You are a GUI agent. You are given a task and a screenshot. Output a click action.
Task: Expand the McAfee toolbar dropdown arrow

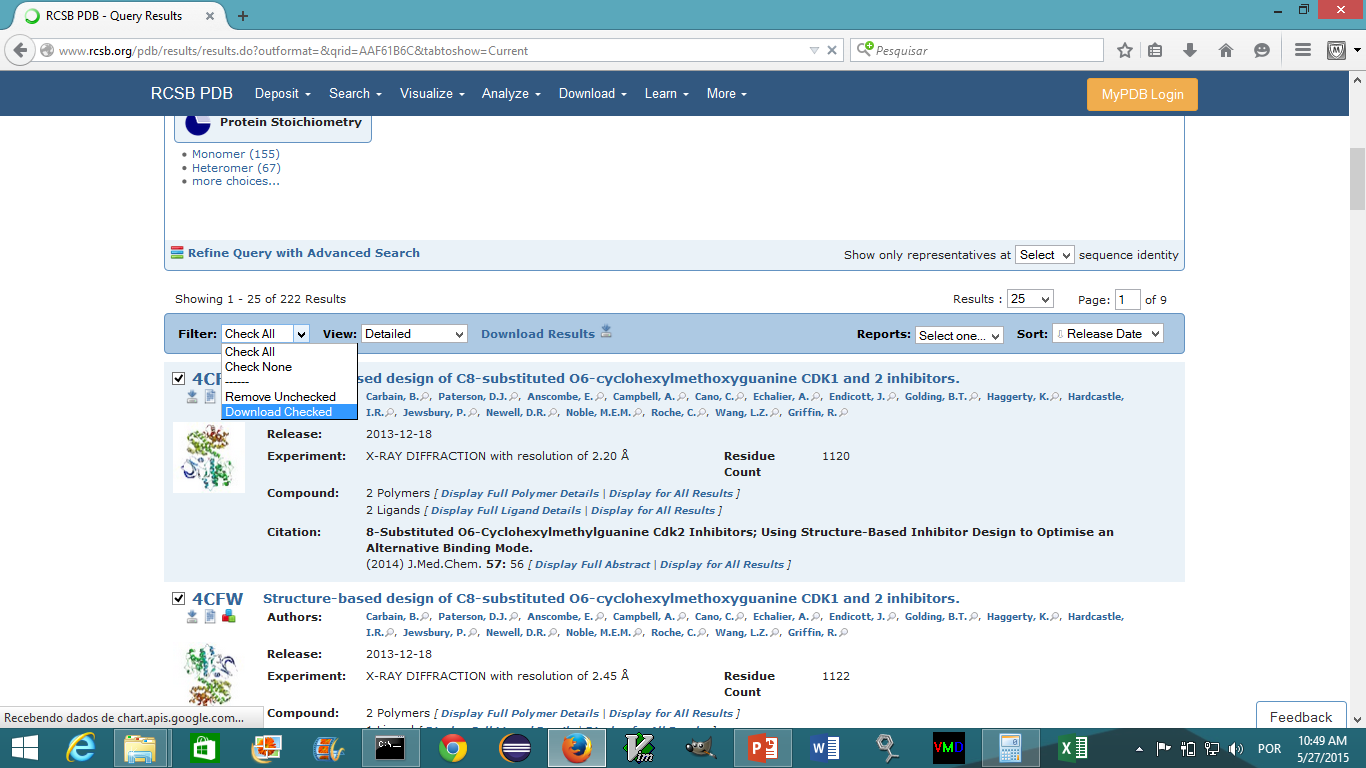pos(1356,50)
